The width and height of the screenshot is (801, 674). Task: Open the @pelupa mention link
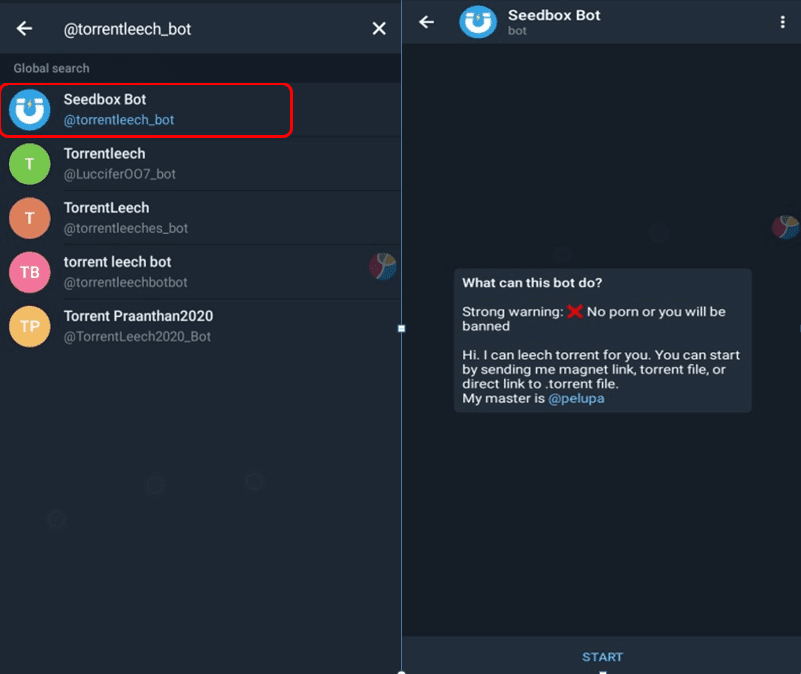576,398
